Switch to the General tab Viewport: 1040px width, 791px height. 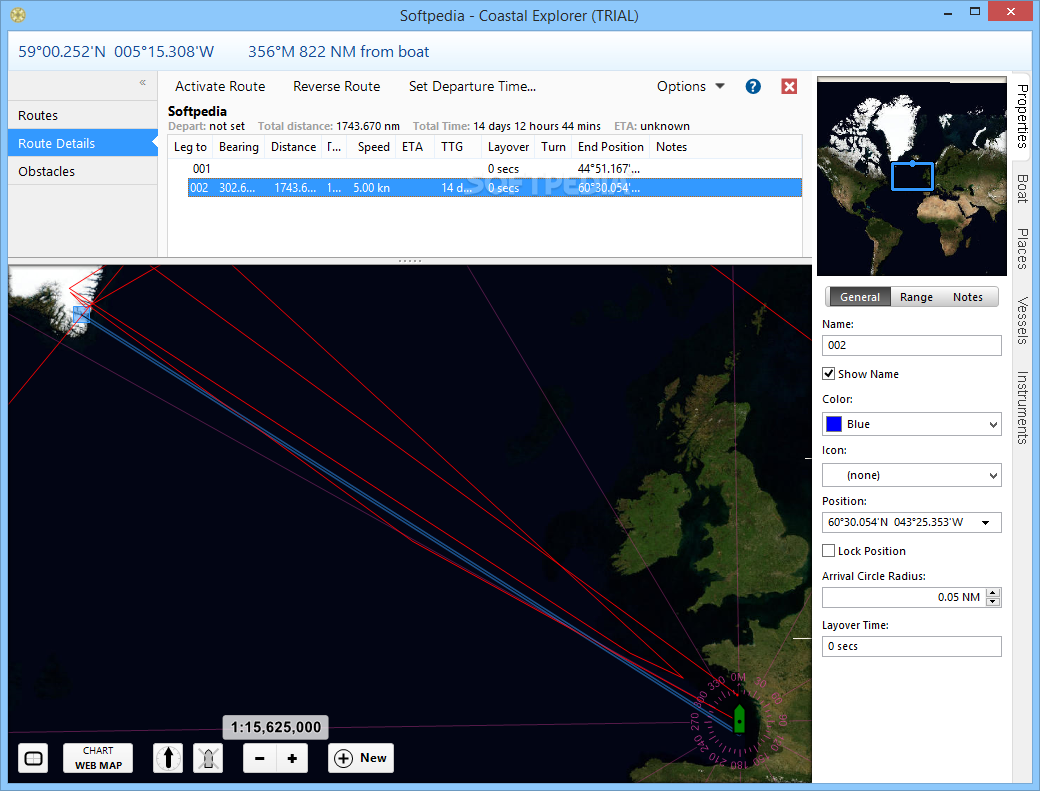tap(860, 297)
